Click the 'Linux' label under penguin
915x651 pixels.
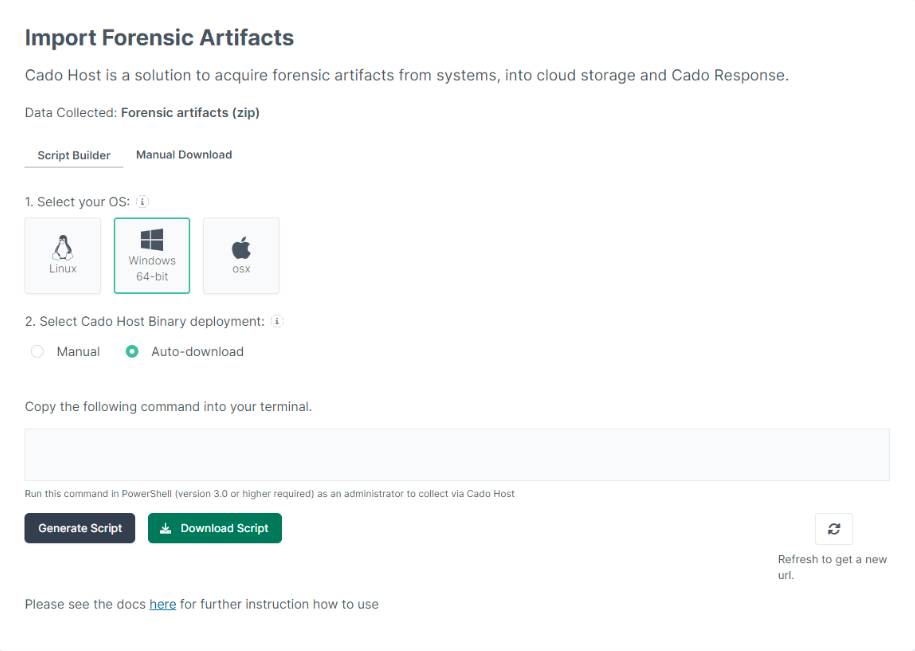(x=63, y=269)
